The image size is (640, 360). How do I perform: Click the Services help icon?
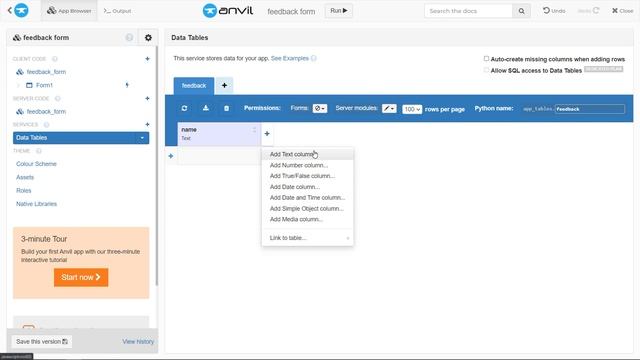(47, 124)
